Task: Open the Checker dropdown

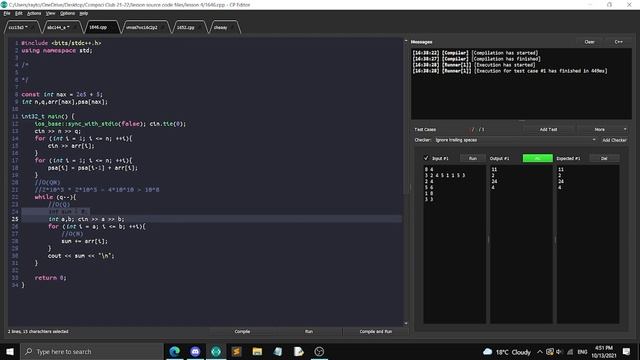Action: pyautogui.click(x=515, y=140)
